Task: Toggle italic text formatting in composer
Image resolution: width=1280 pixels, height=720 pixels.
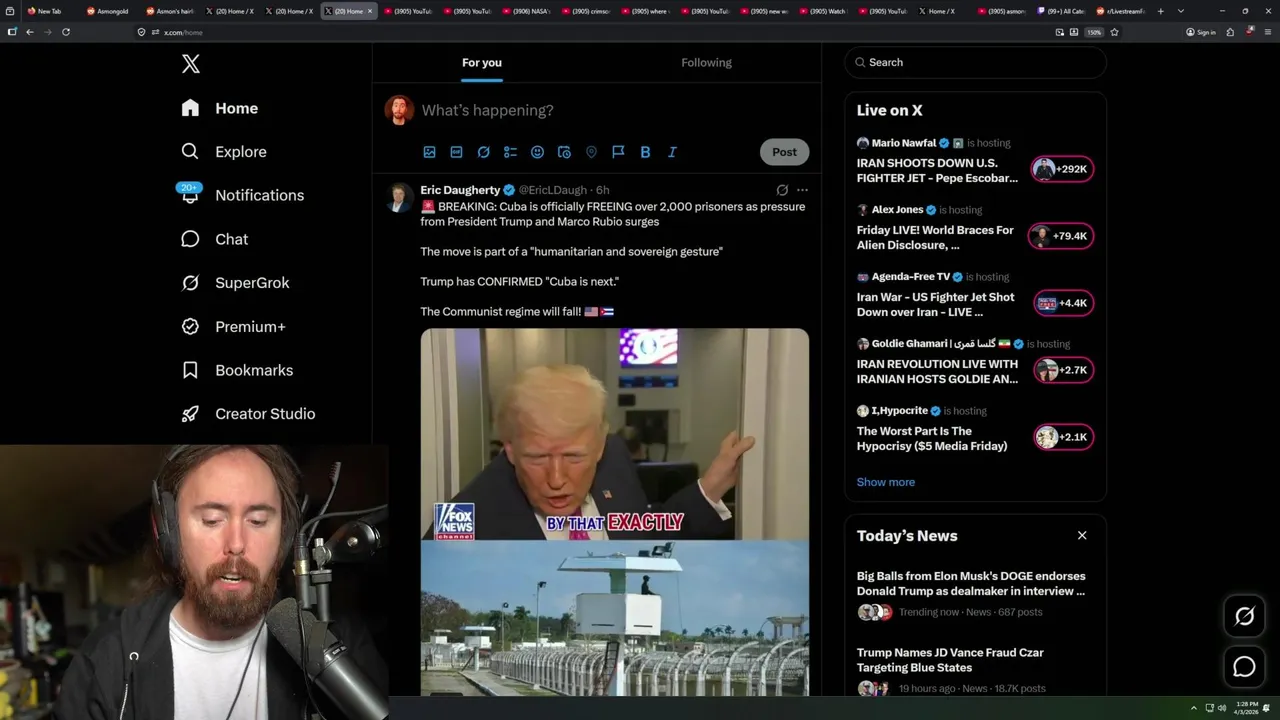Action: click(672, 152)
